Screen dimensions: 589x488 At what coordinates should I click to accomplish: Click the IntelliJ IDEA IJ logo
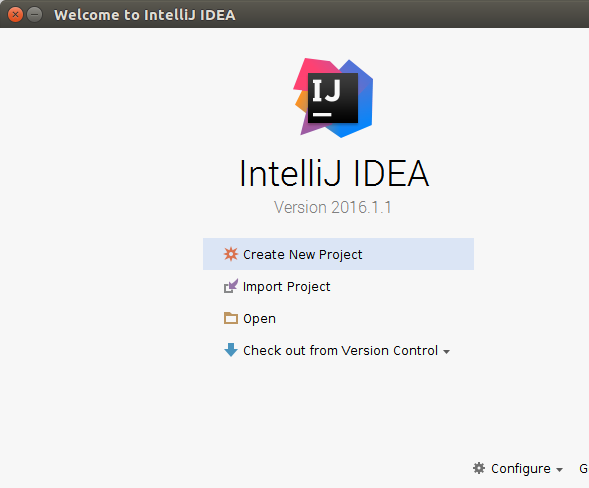(x=334, y=98)
